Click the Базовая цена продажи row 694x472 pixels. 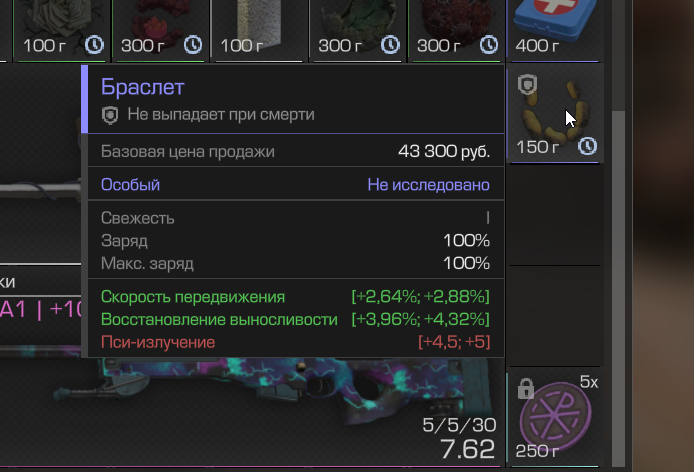296,151
